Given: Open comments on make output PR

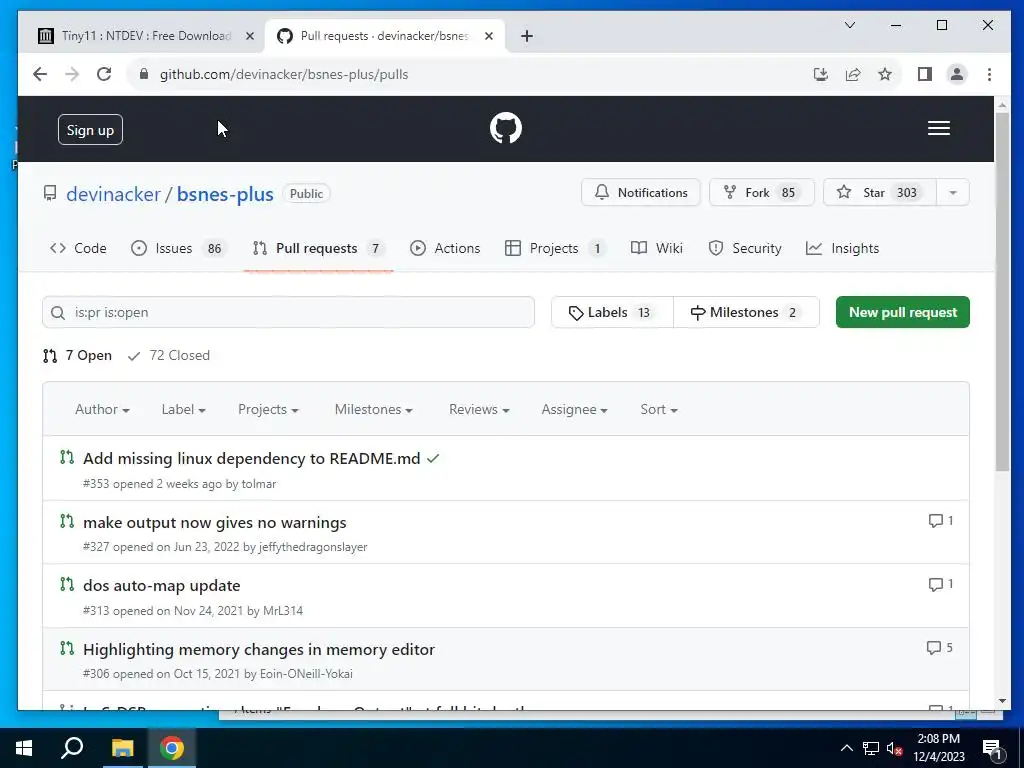Looking at the screenshot, I should click(940, 520).
